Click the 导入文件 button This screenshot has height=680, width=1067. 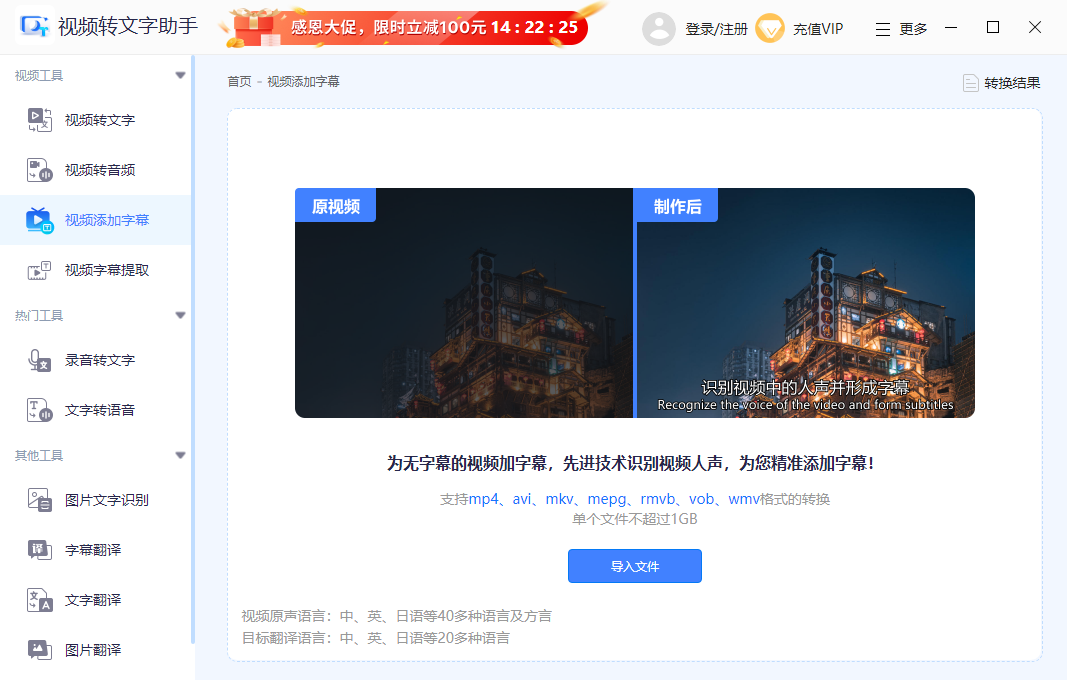pos(634,566)
